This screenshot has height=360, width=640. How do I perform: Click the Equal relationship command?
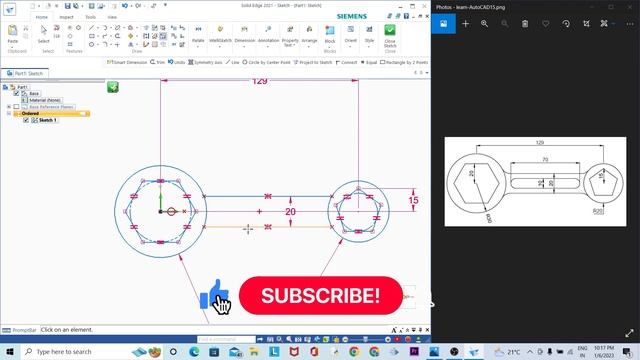click(369, 62)
